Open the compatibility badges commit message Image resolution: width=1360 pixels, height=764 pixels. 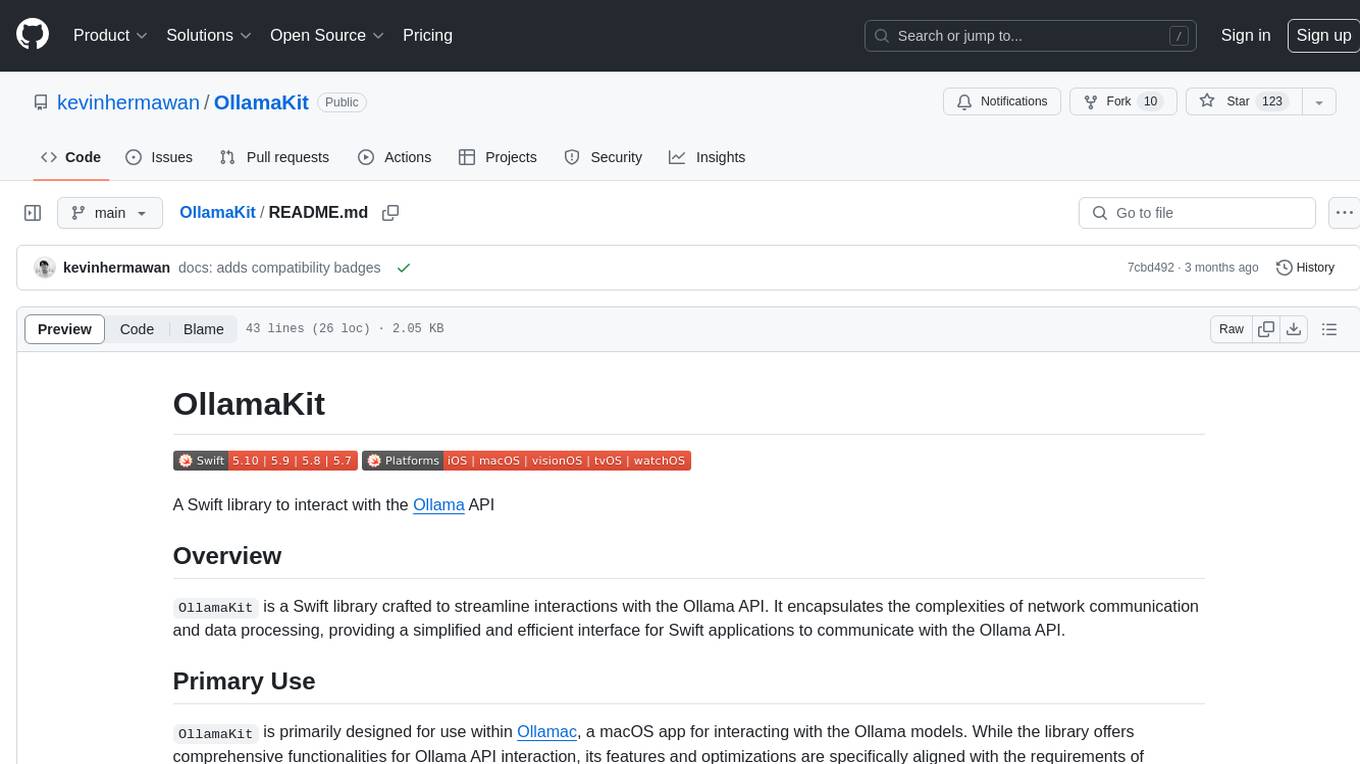pos(279,268)
